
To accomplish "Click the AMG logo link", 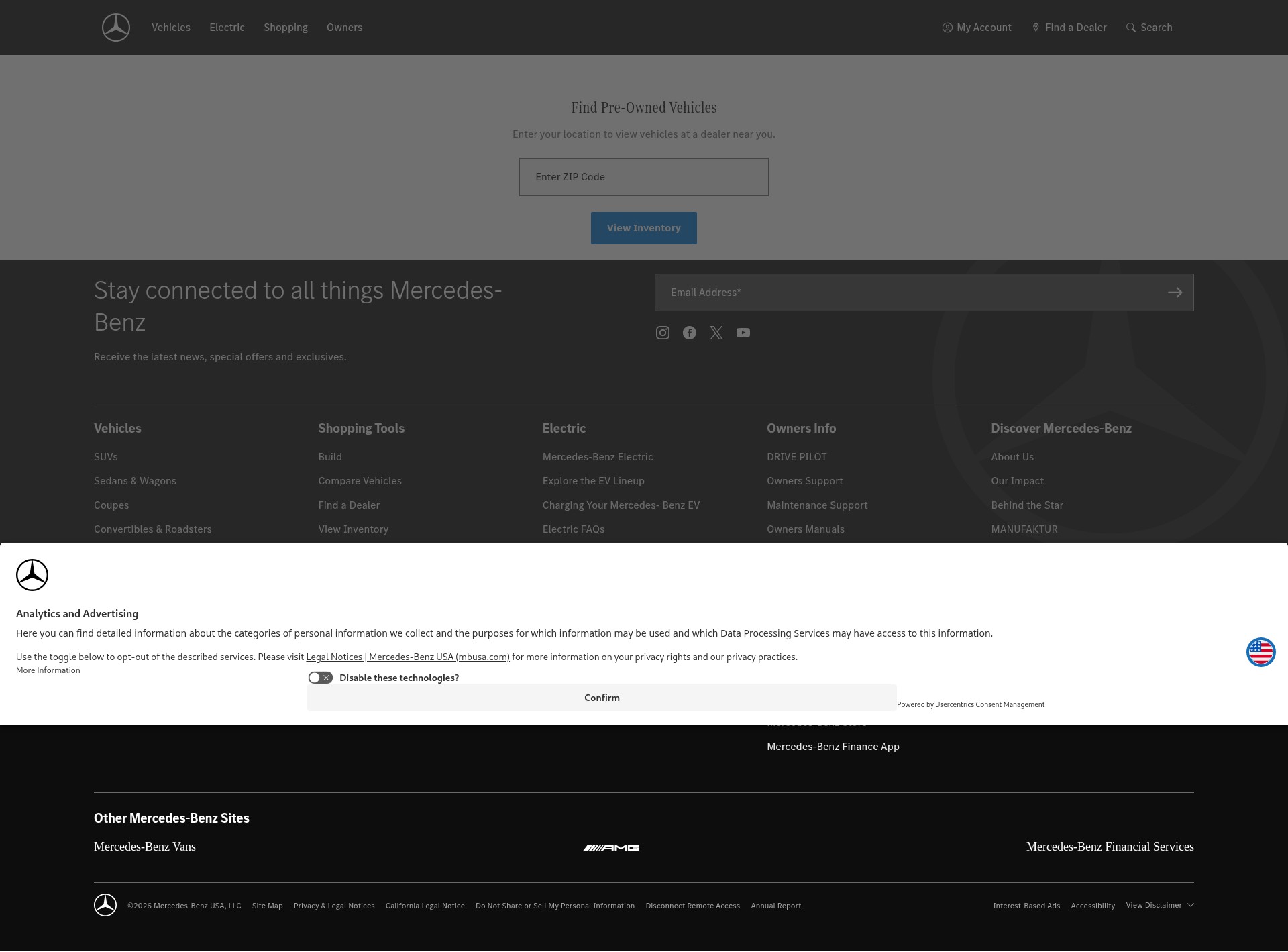I will coord(611,848).
